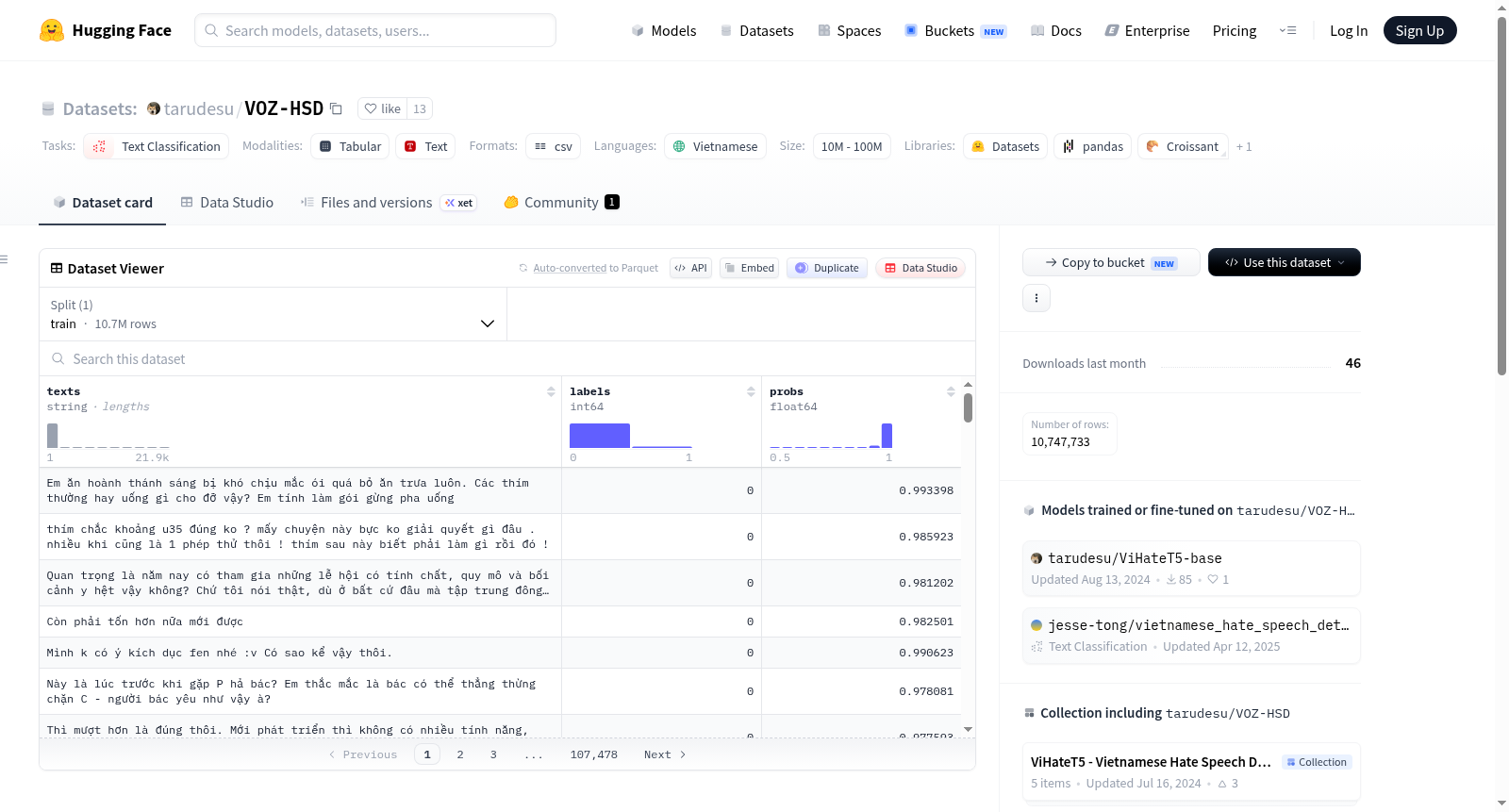
Task: Copy dataset name with the copy icon
Action: point(336,108)
